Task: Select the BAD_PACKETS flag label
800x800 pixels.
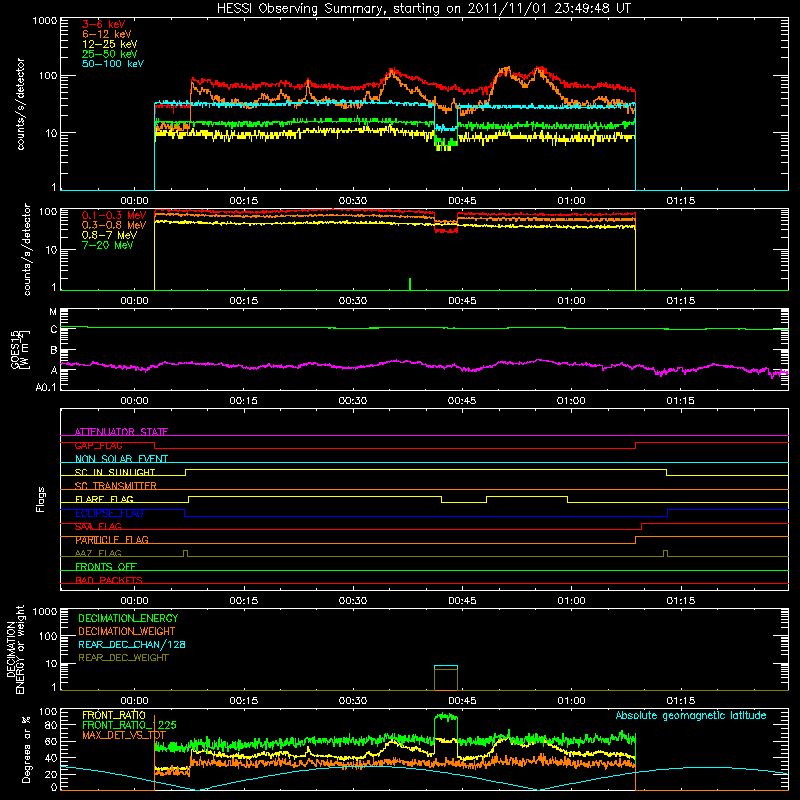Action: click(x=109, y=580)
